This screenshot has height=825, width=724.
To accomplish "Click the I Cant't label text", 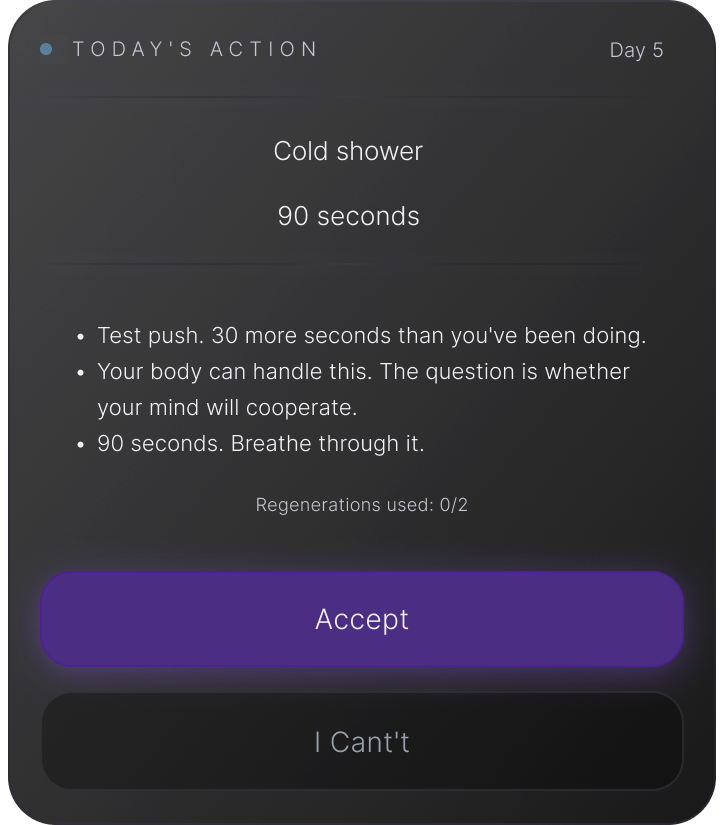I will [x=362, y=742].
